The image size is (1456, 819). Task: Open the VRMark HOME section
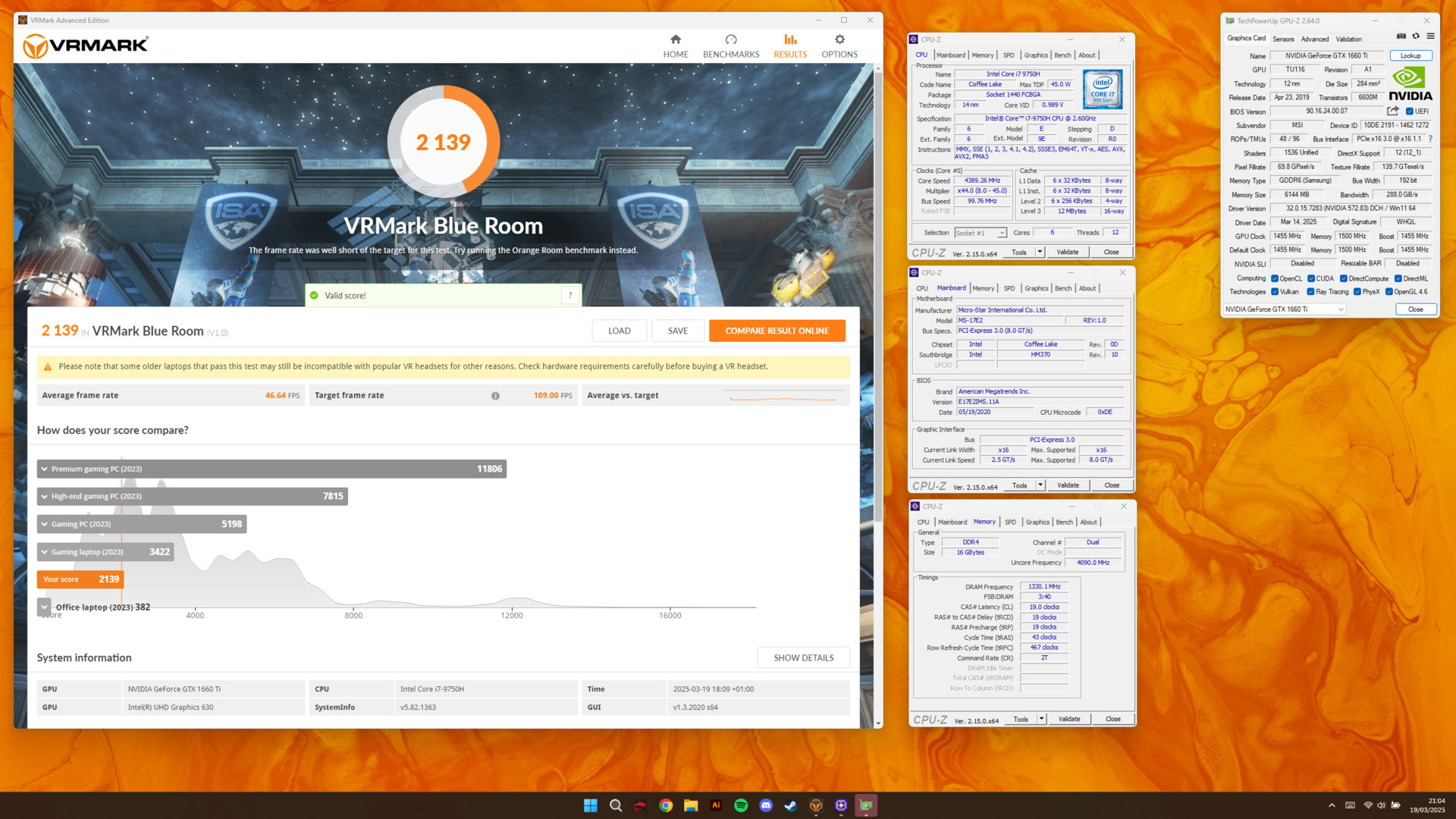click(x=675, y=45)
